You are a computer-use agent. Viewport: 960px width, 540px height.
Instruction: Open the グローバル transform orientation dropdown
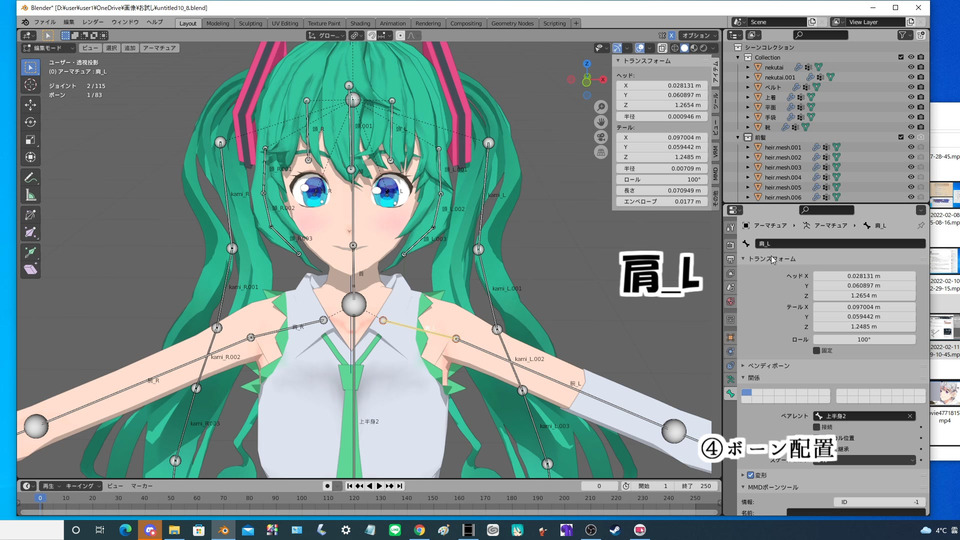[x=326, y=36]
